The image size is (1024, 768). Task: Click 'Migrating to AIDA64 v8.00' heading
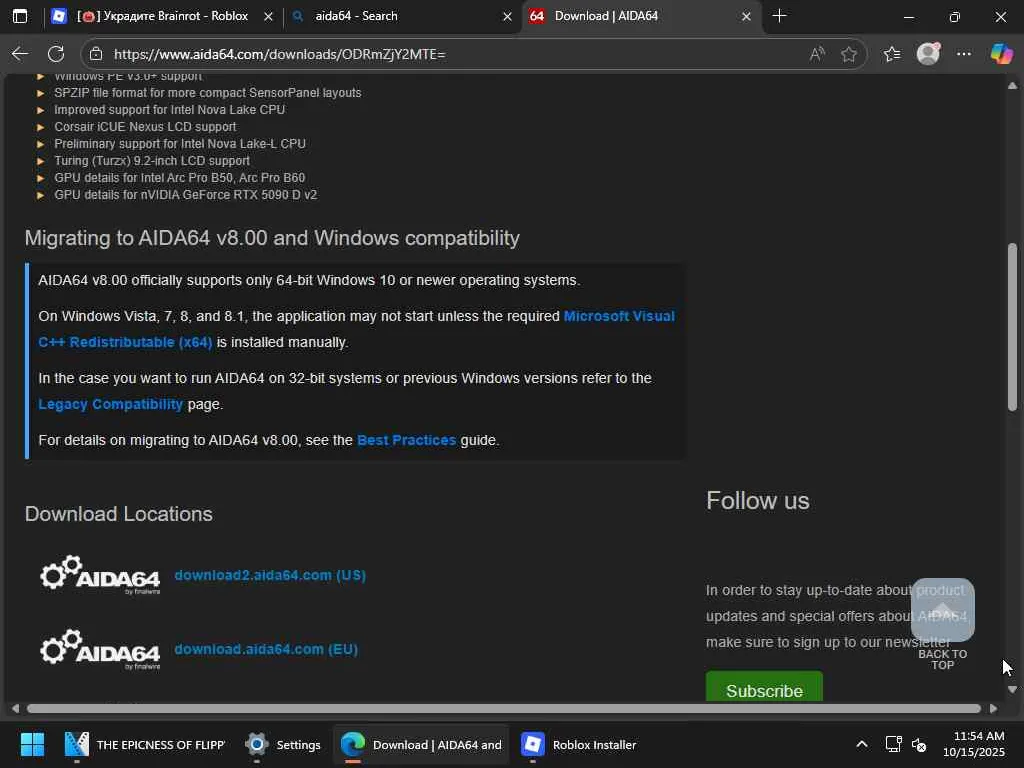pyautogui.click(x=272, y=238)
